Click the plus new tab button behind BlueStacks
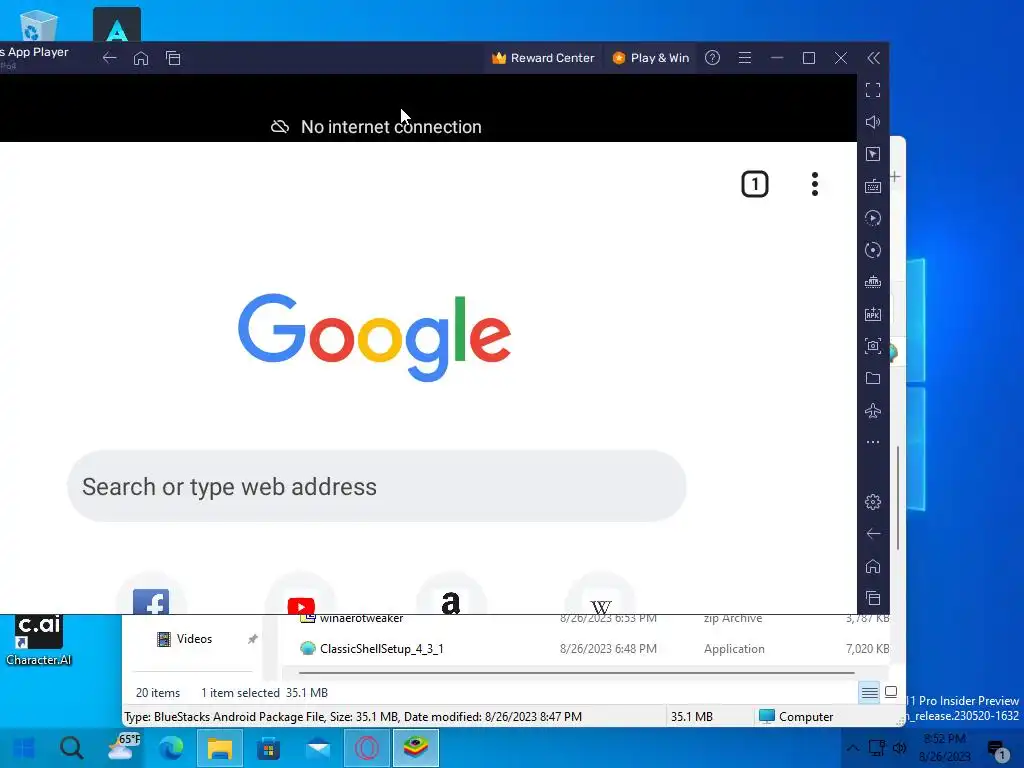 895,176
